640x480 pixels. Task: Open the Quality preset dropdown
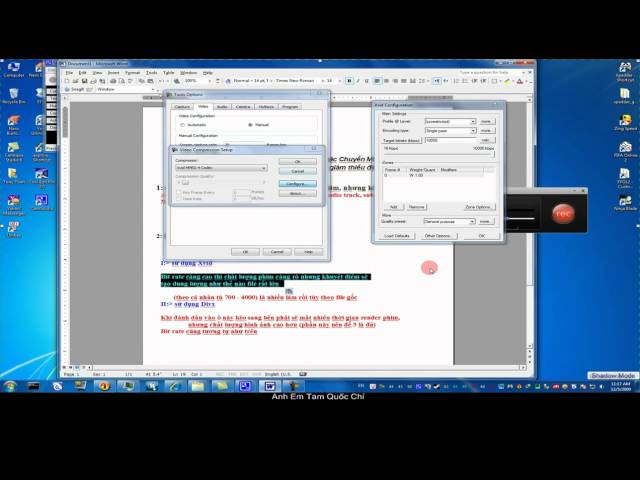449,222
